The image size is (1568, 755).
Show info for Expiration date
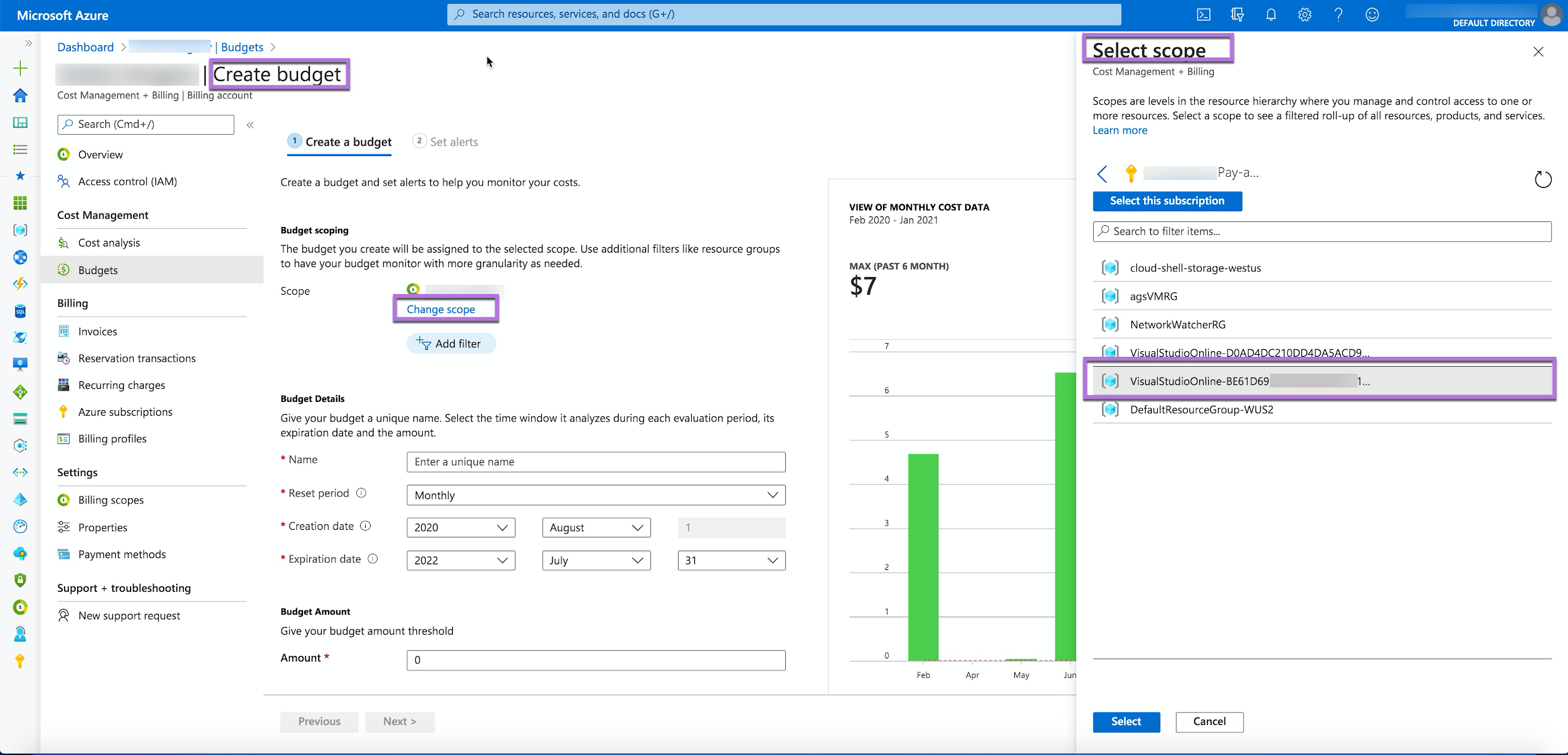373,559
